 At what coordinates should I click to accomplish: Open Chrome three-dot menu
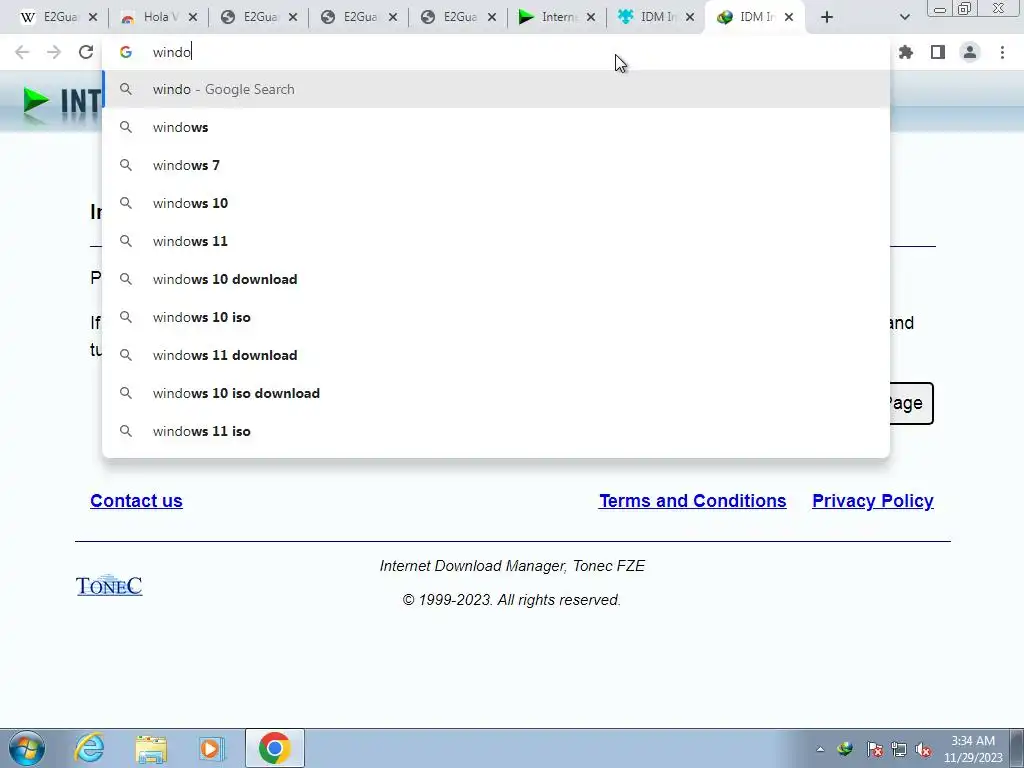coord(1002,52)
